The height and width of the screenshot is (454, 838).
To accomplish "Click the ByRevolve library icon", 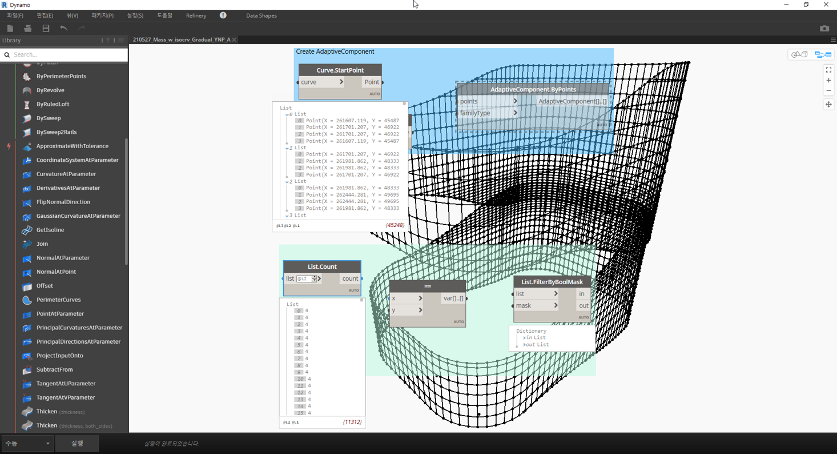I will click(27, 90).
